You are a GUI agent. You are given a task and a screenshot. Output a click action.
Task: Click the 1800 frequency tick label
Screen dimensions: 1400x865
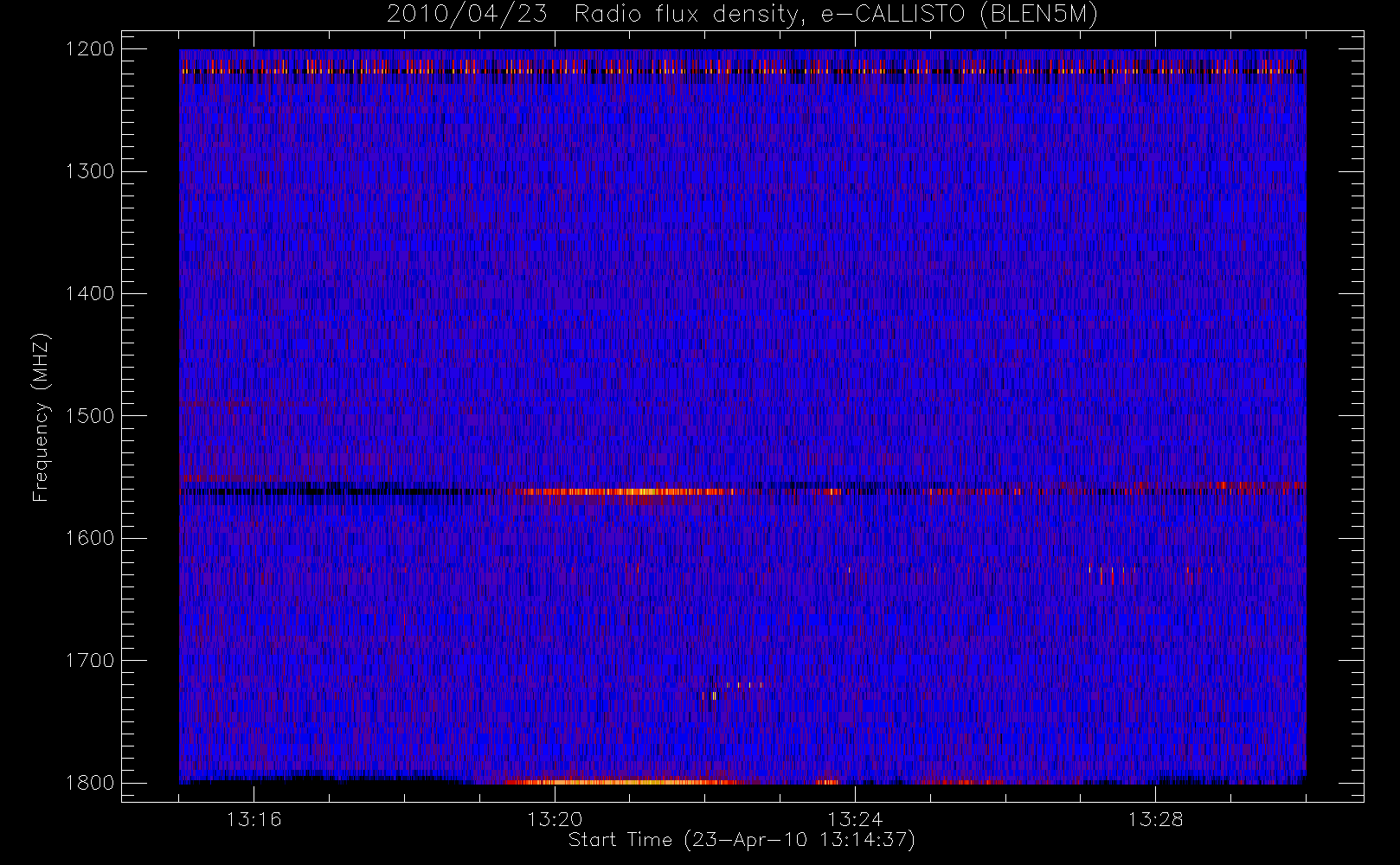[x=90, y=783]
